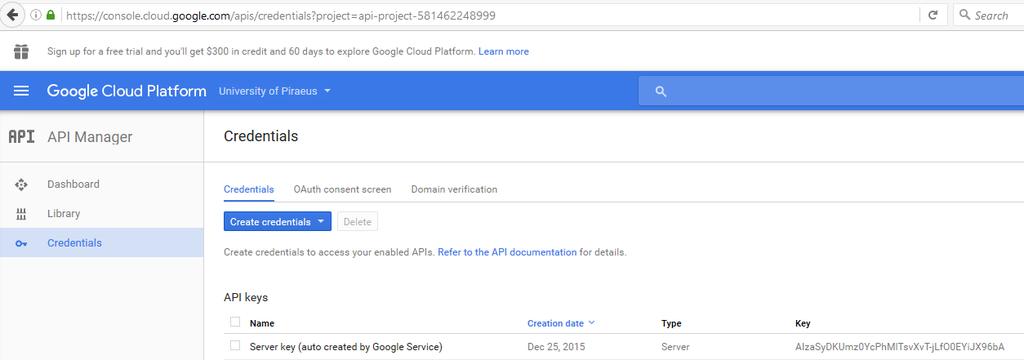Switch to the Domain verification tab

[454, 189]
